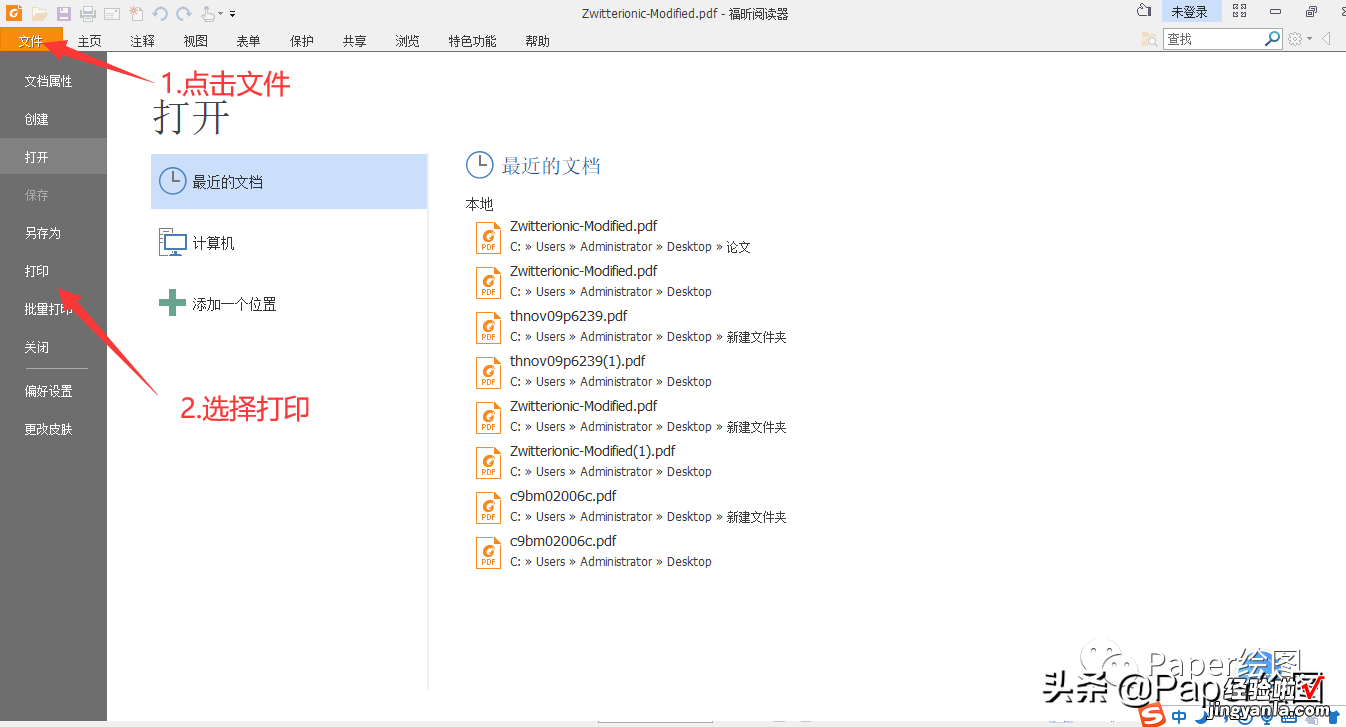This screenshot has width=1346, height=727.
Task: Switch to the 帮助 tab
Action: tap(538, 41)
